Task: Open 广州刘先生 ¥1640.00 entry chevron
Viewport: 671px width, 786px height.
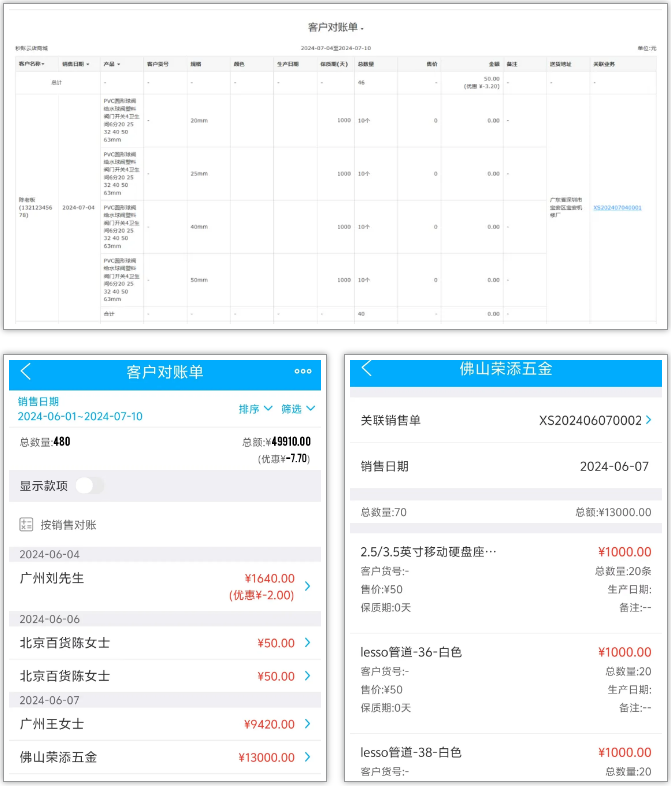Action: pos(308,586)
